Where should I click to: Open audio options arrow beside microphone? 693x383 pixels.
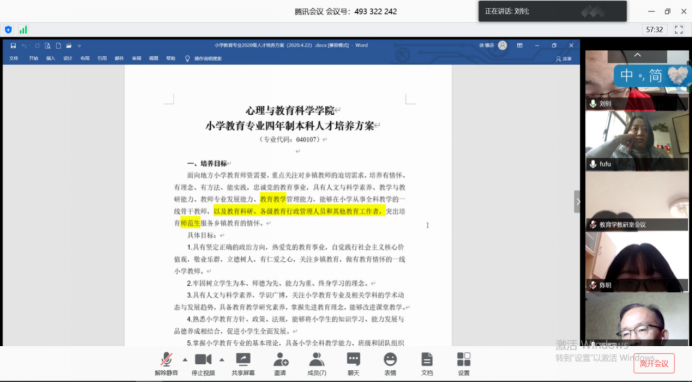[185, 360]
